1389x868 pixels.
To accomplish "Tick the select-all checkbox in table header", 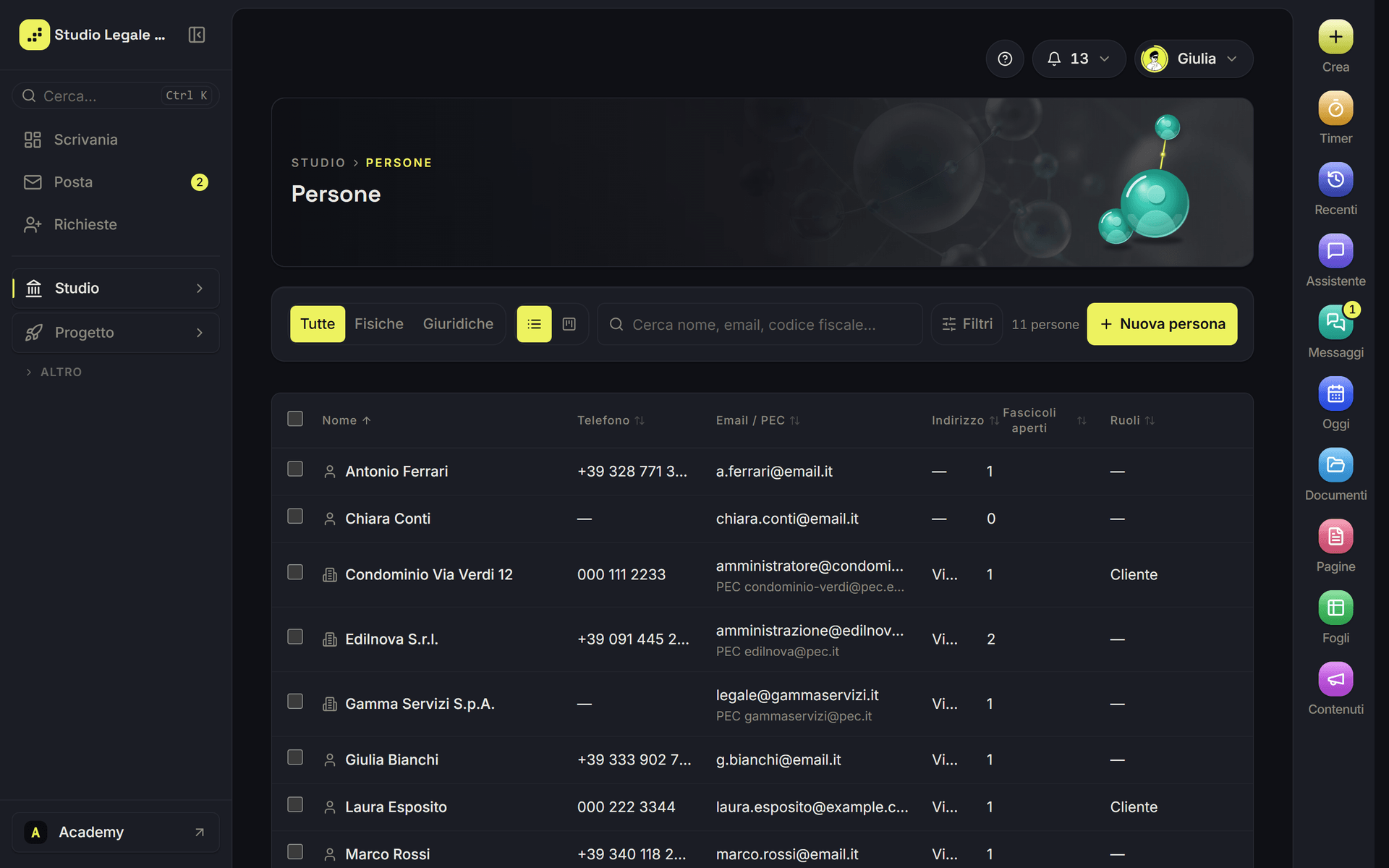I will pos(295,419).
